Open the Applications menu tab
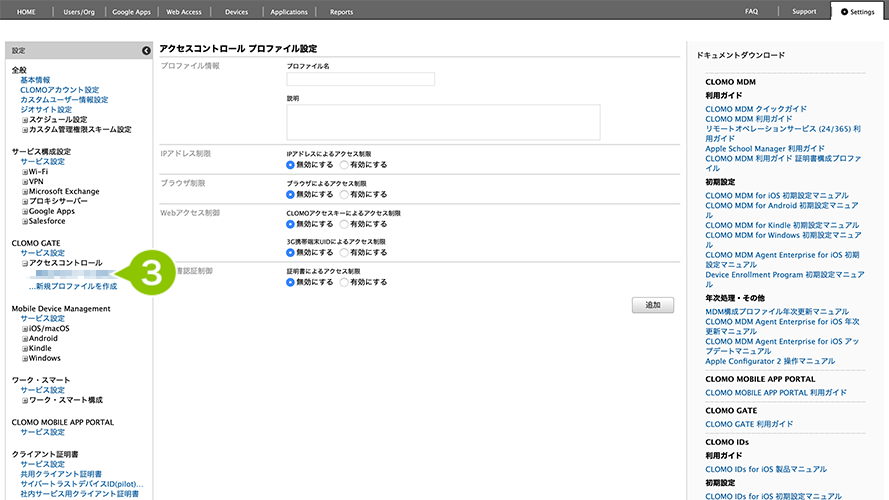Viewport: 889px width, 500px height. click(x=289, y=12)
